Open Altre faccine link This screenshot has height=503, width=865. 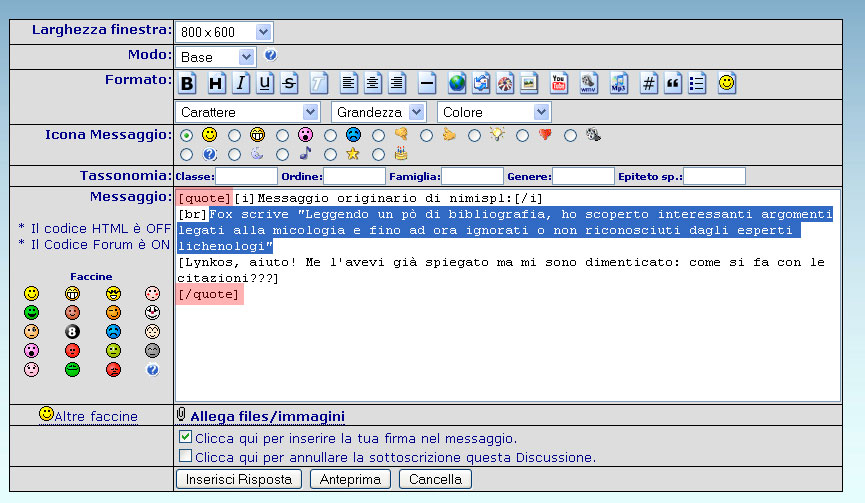point(96,416)
